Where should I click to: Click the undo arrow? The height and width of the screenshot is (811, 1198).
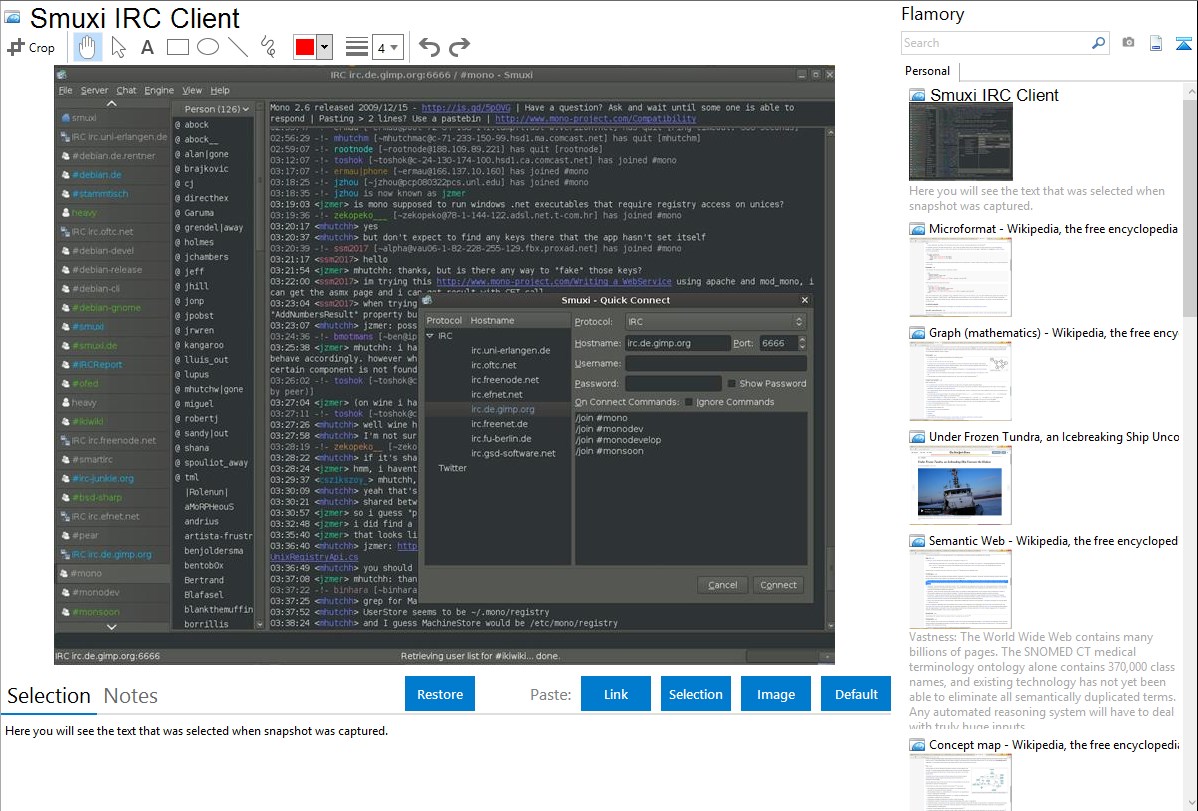pos(429,47)
